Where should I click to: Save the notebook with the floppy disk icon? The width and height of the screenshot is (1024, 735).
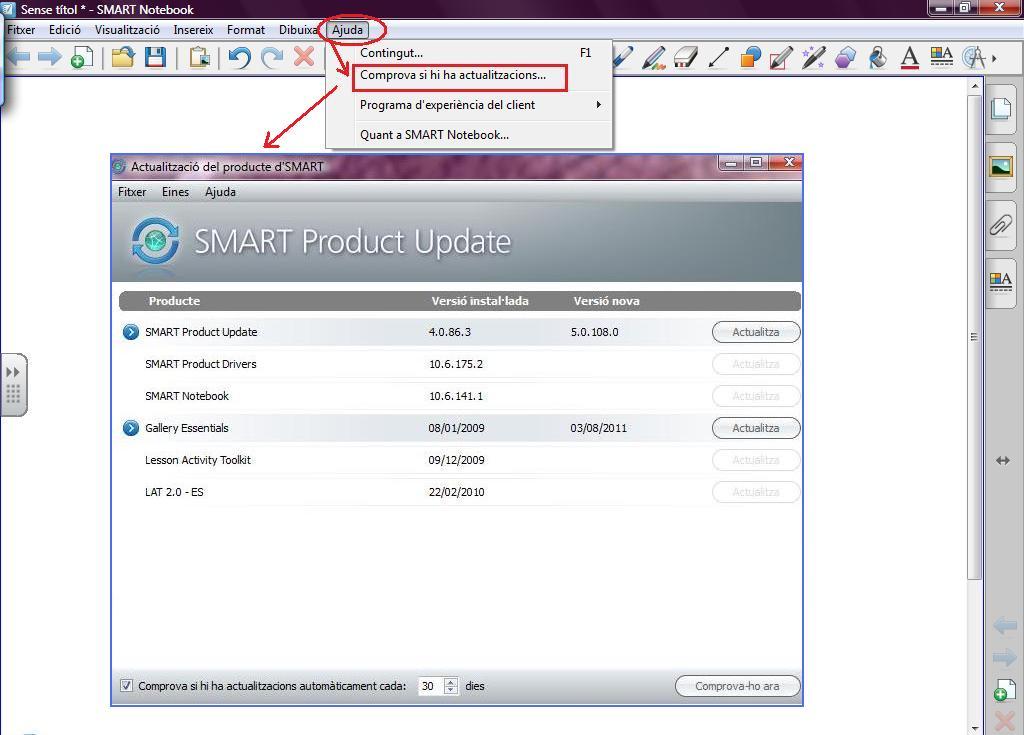[155, 57]
